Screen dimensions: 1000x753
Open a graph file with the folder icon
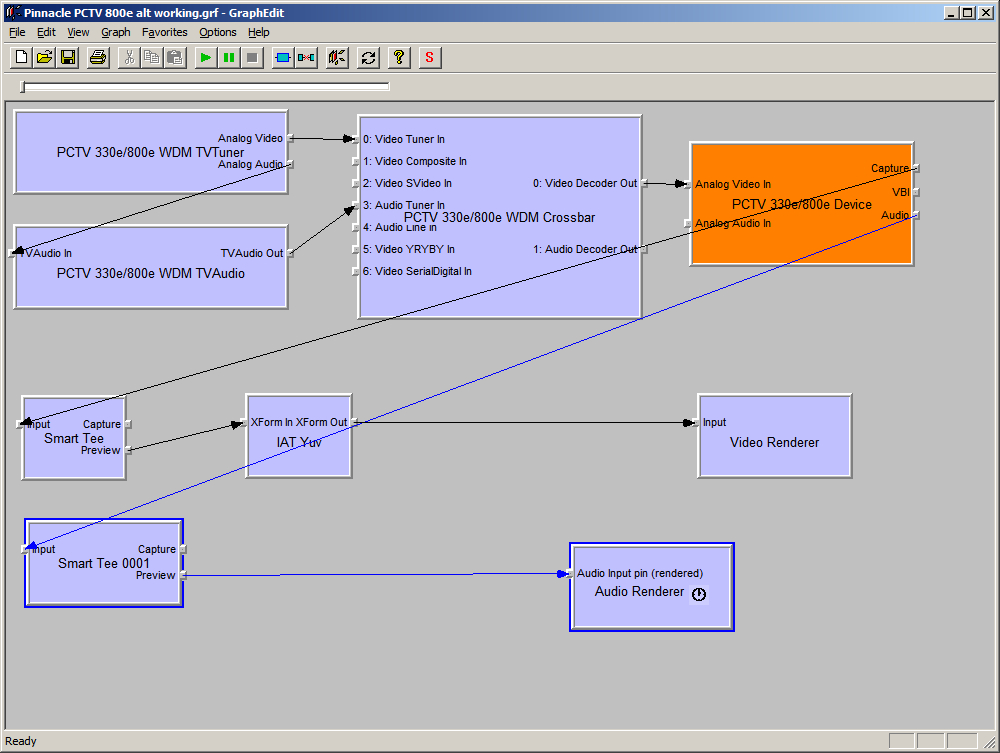click(45, 57)
